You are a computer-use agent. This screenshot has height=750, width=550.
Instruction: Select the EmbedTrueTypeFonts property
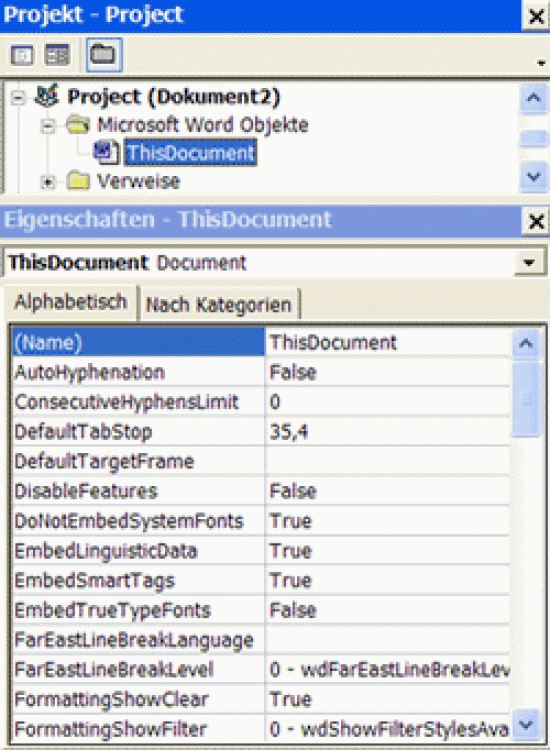[x=138, y=610]
